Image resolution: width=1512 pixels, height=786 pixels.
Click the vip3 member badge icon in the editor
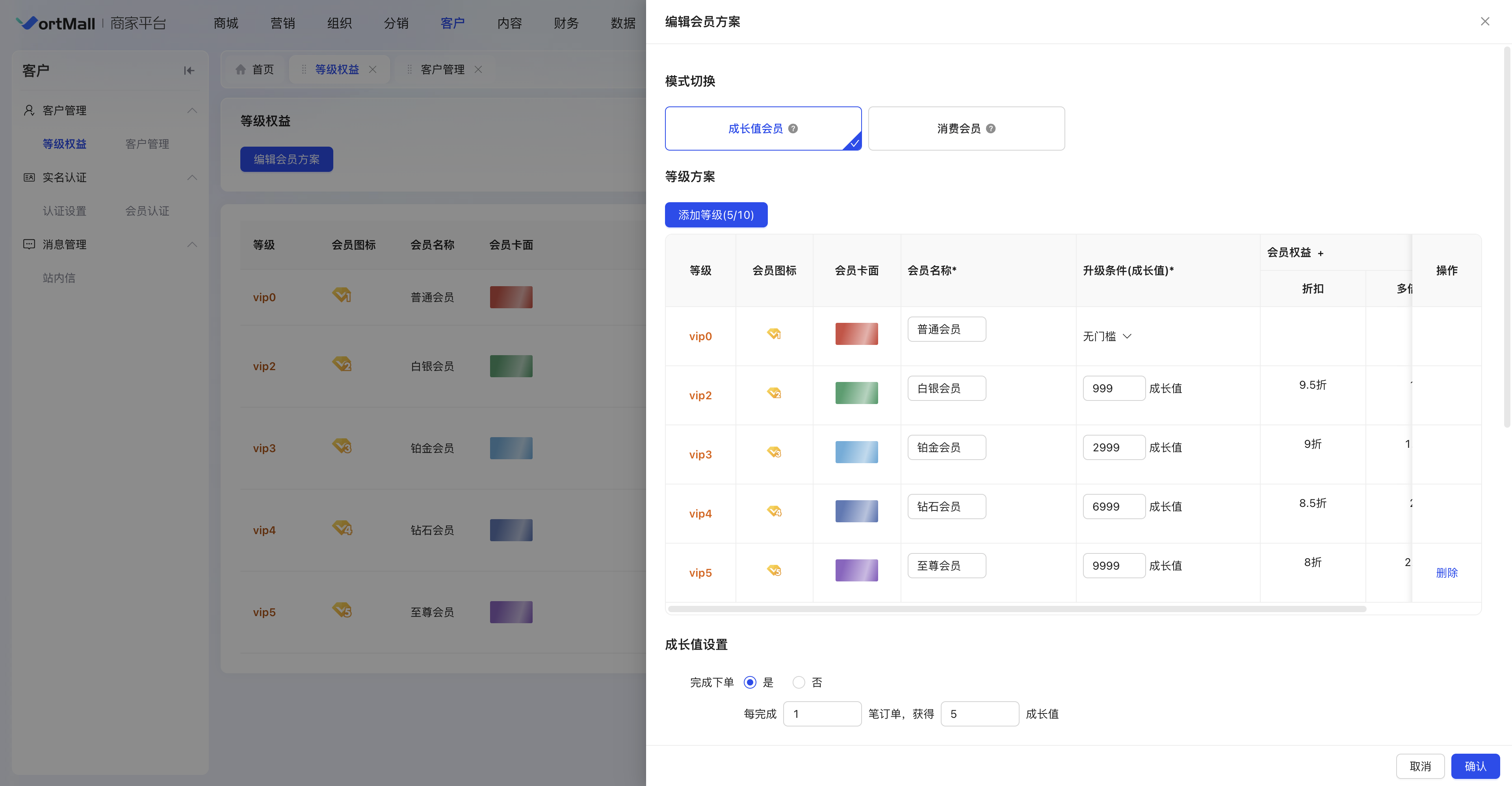pyautogui.click(x=774, y=453)
